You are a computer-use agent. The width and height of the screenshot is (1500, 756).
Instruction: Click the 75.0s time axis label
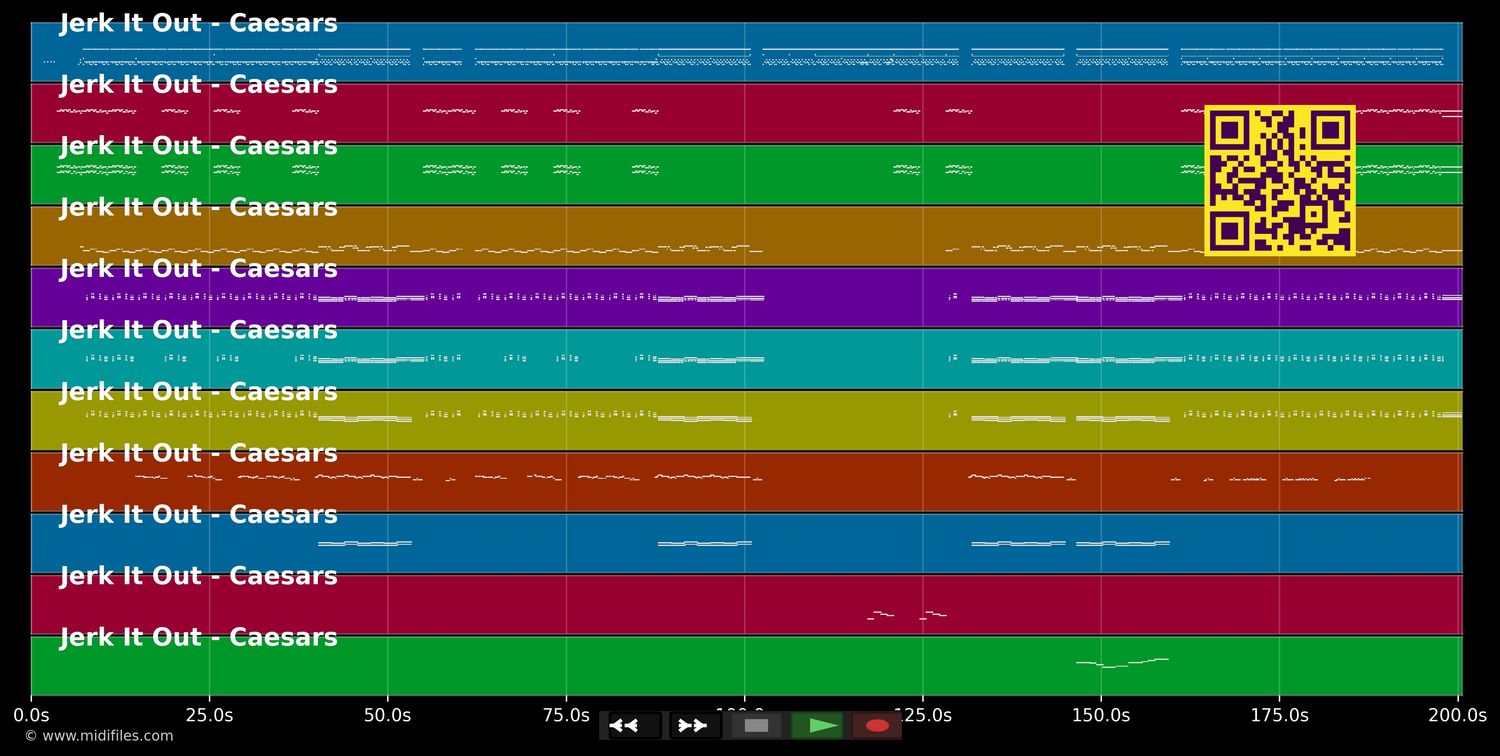(566, 715)
